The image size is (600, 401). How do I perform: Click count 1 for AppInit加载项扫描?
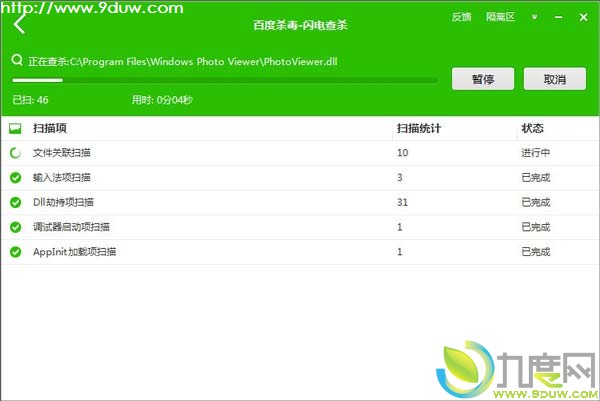point(400,252)
